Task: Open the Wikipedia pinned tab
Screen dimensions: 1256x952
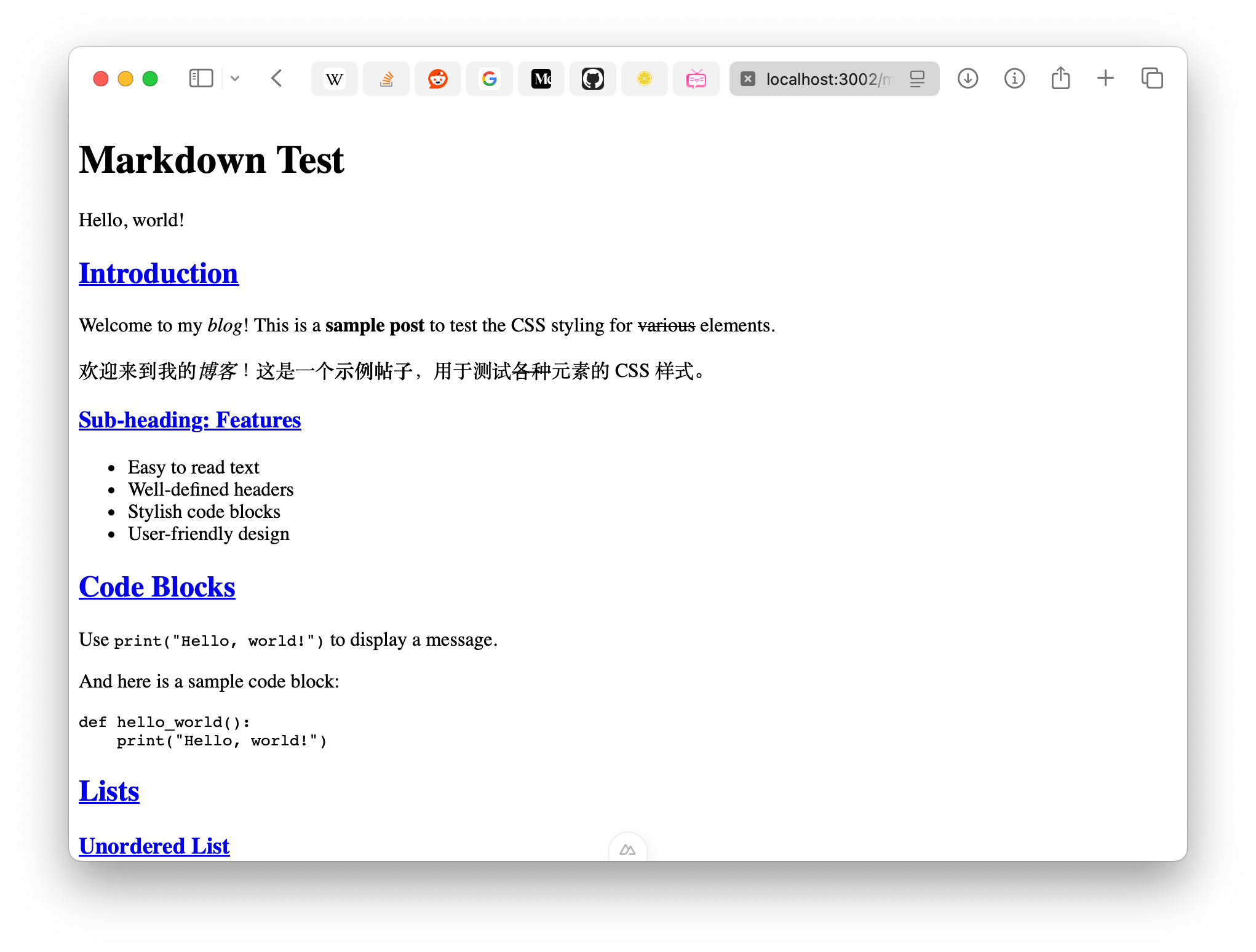Action: click(335, 79)
